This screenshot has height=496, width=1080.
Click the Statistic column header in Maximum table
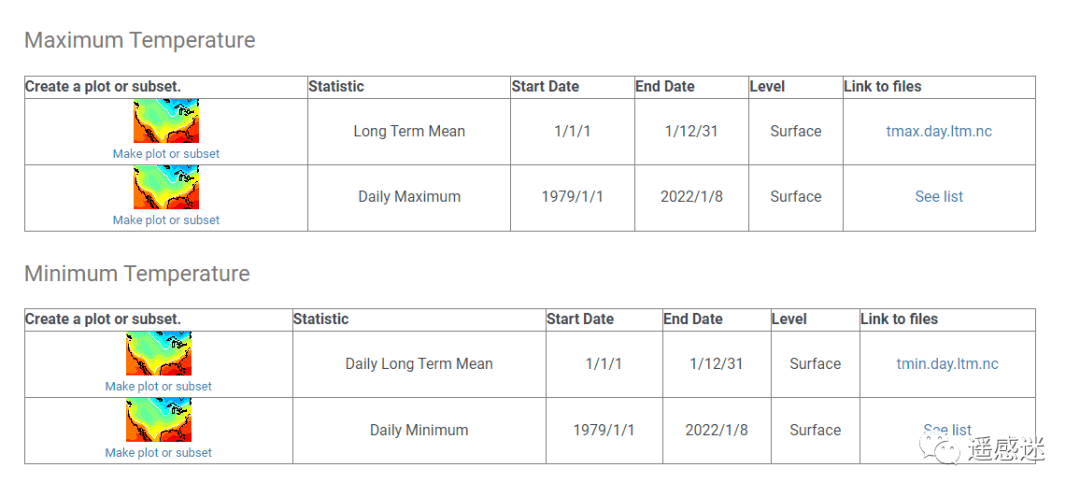pyautogui.click(x=336, y=87)
